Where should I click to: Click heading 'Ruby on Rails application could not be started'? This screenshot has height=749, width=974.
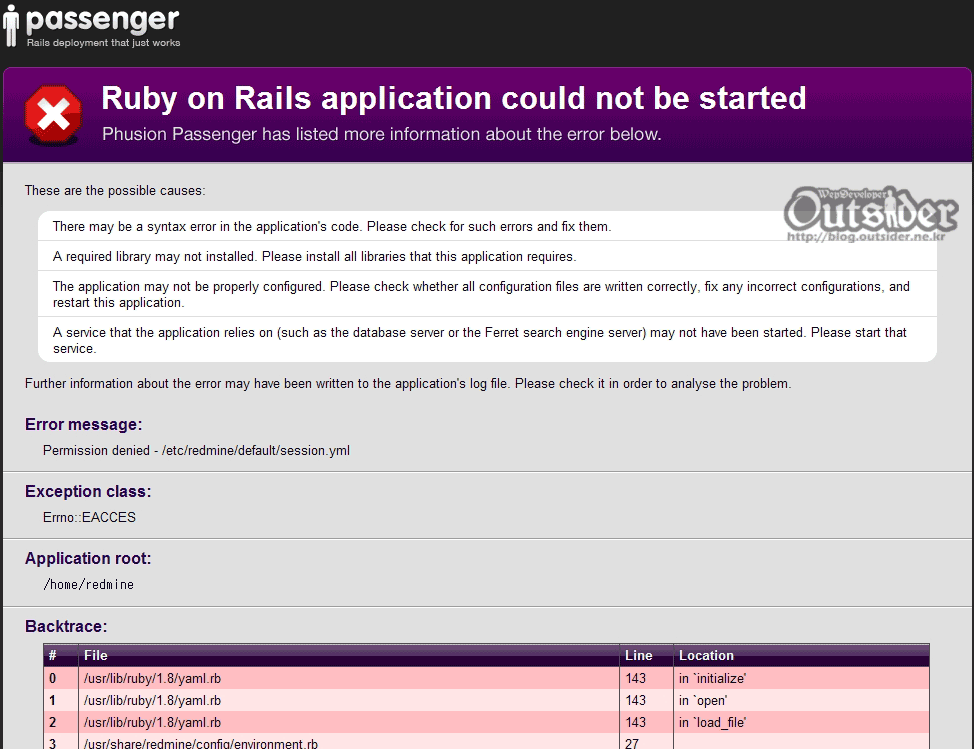tap(453, 98)
